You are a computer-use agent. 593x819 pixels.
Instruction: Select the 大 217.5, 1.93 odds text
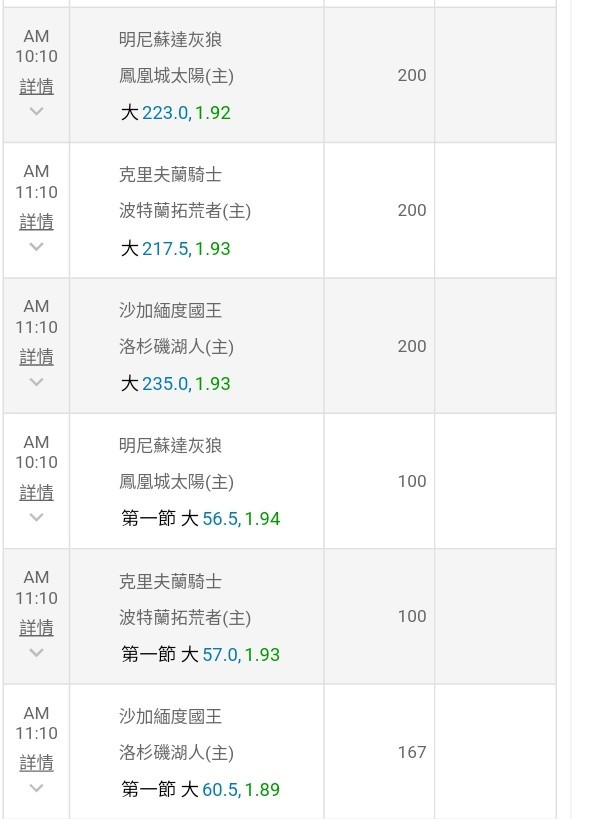[x=176, y=249]
